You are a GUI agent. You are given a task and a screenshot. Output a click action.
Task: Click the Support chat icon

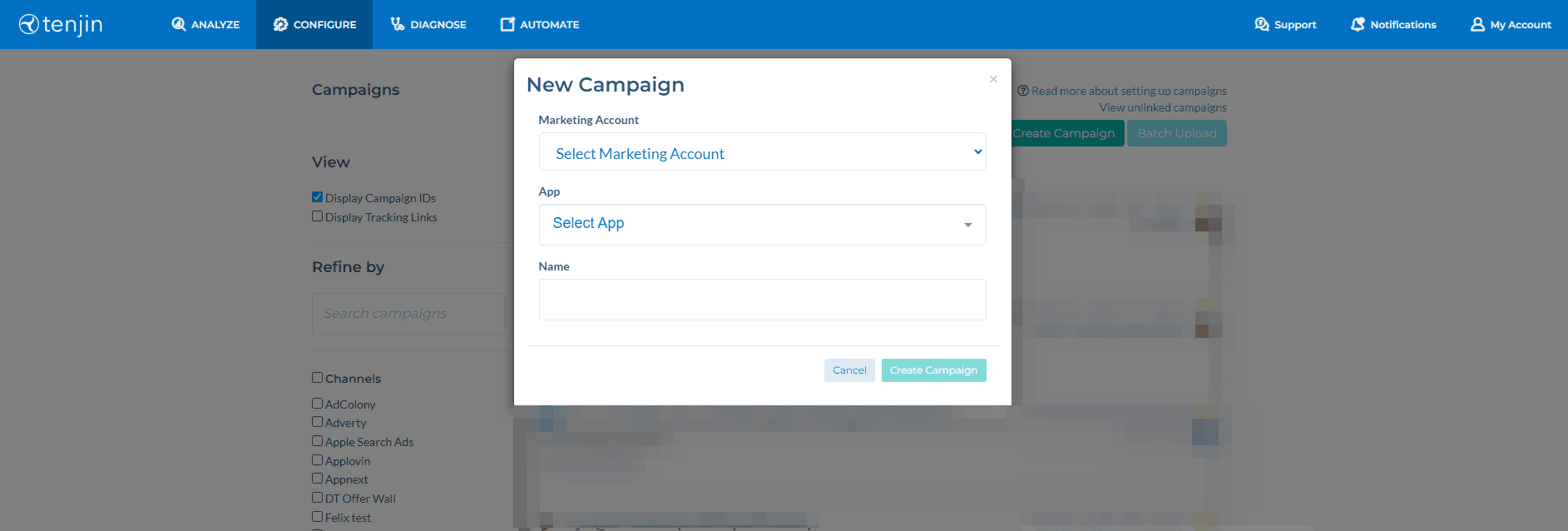click(x=1262, y=24)
